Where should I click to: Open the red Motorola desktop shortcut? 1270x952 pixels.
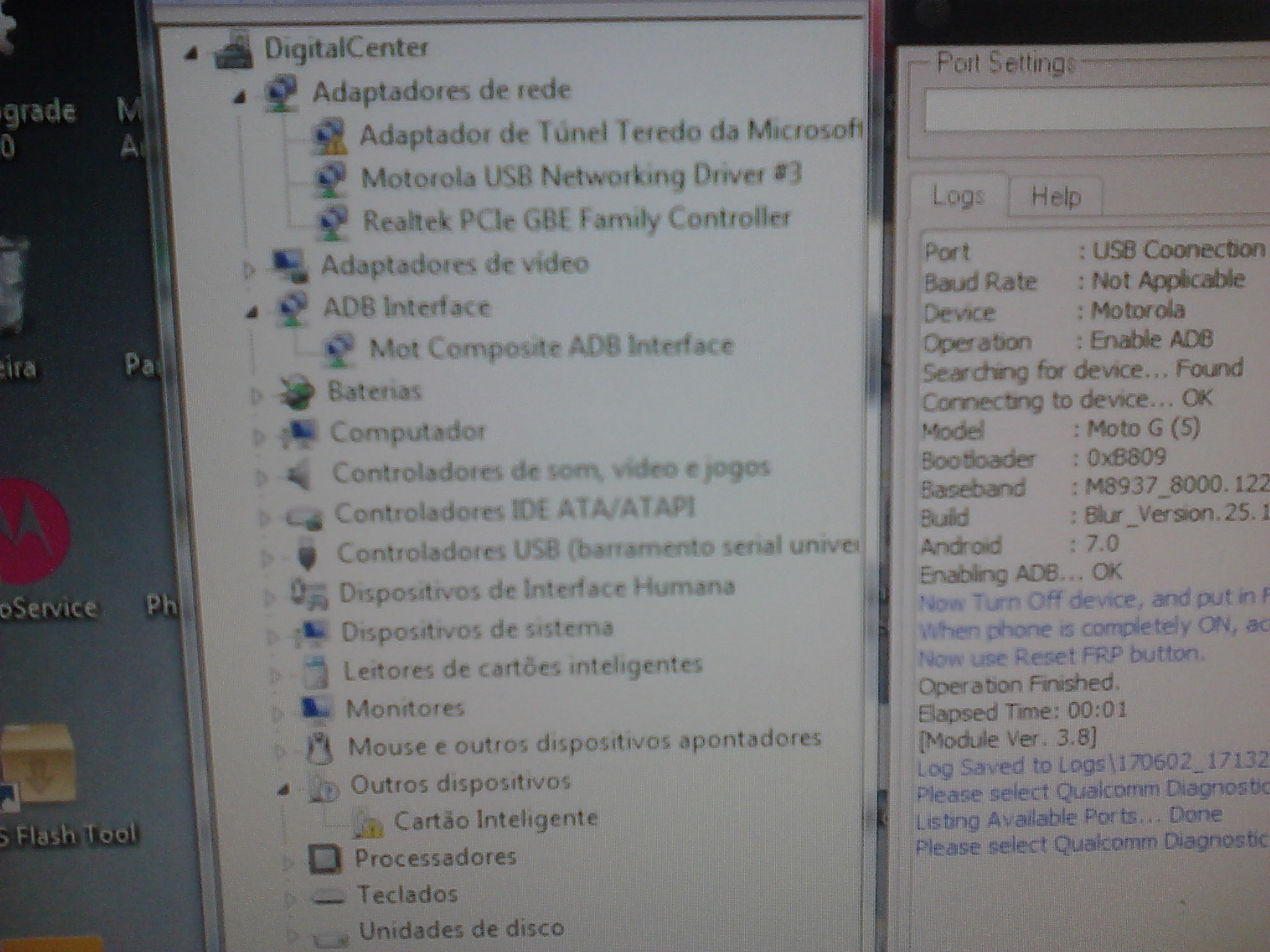[32, 531]
